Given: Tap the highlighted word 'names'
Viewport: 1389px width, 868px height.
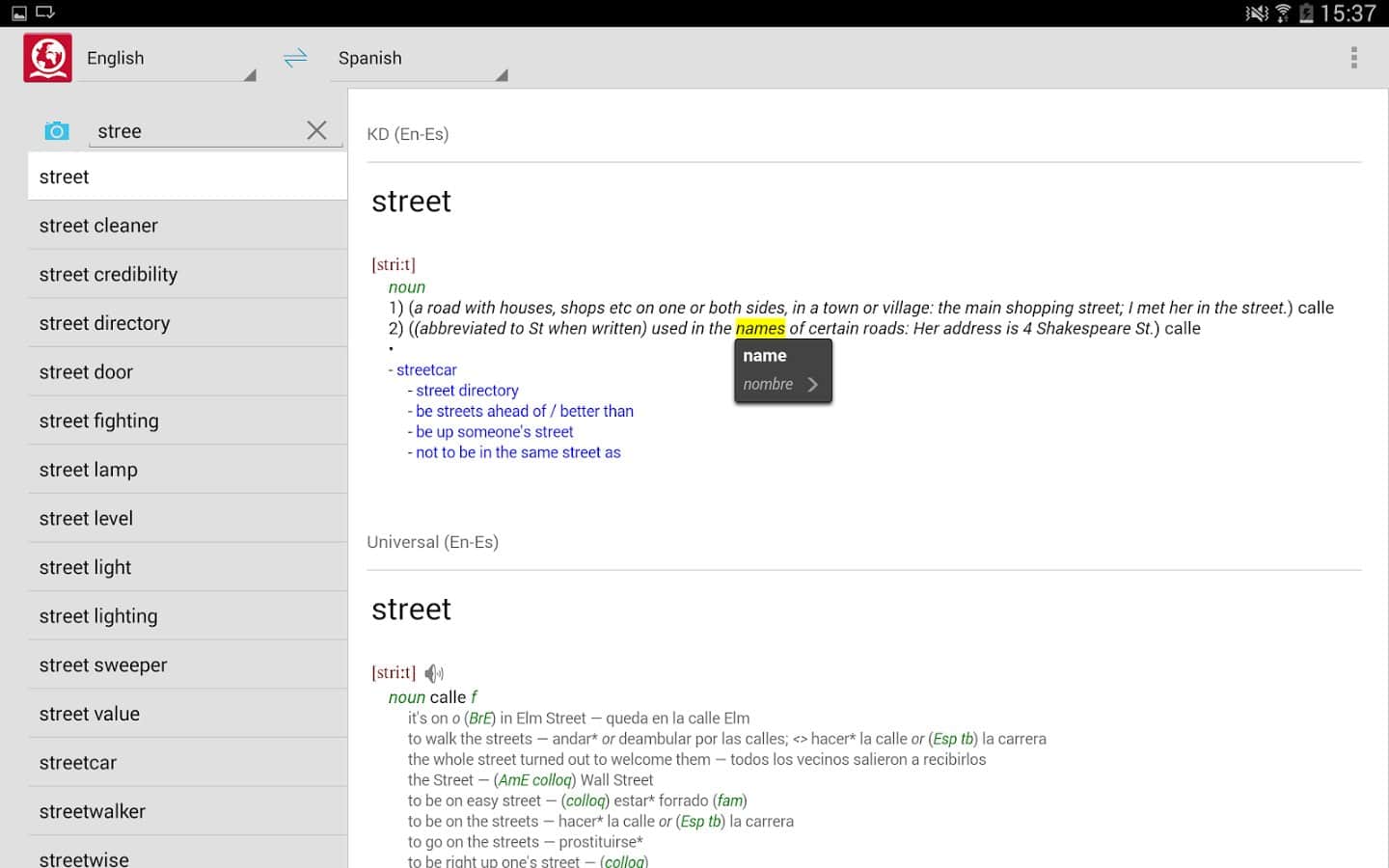Looking at the screenshot, I should coord(760,329).
